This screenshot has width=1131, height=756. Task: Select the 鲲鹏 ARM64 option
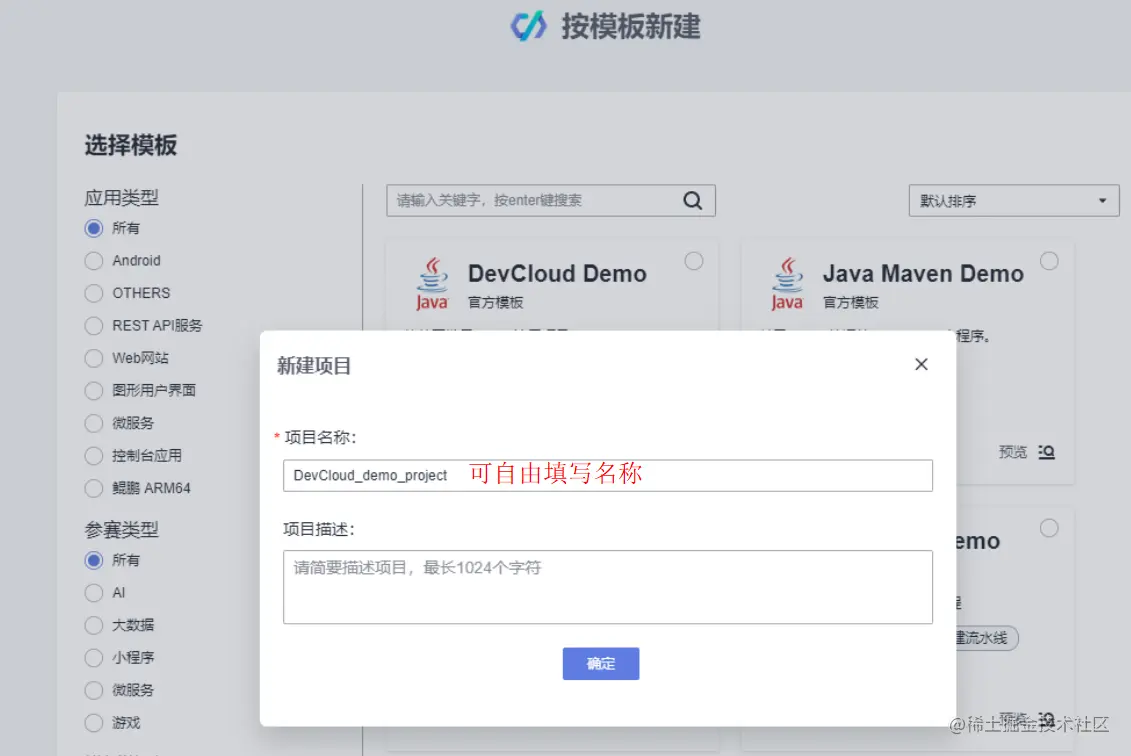click(94, 488)
